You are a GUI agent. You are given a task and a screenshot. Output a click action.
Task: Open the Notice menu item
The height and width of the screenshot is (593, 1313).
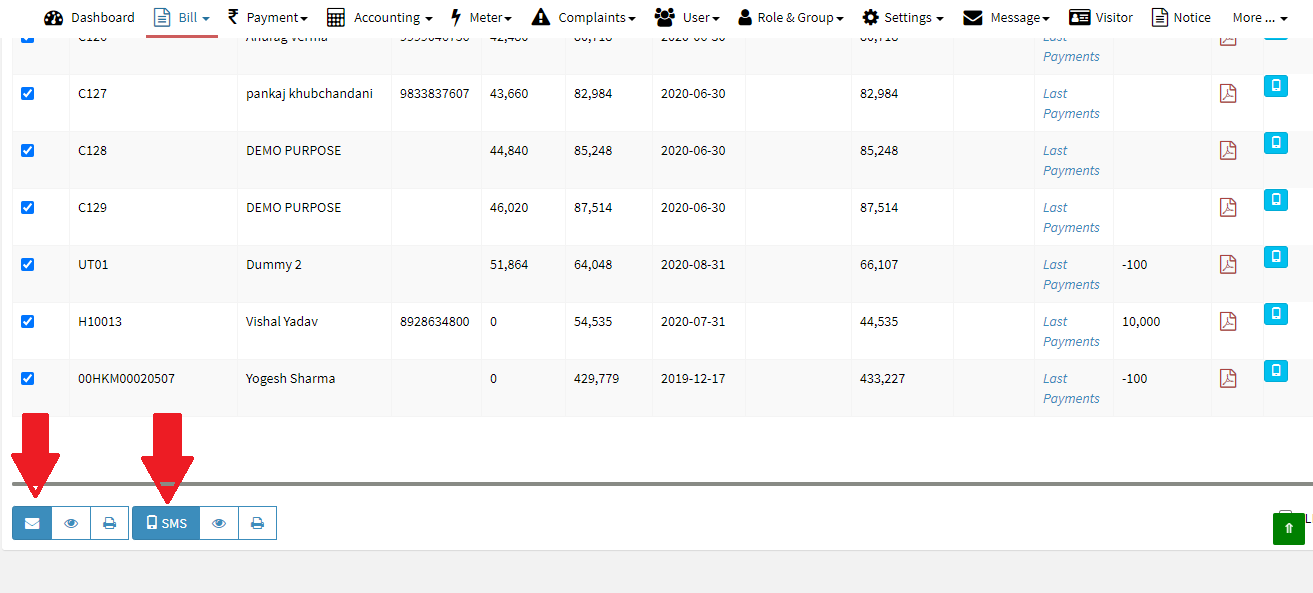[x=1181, y=17]
